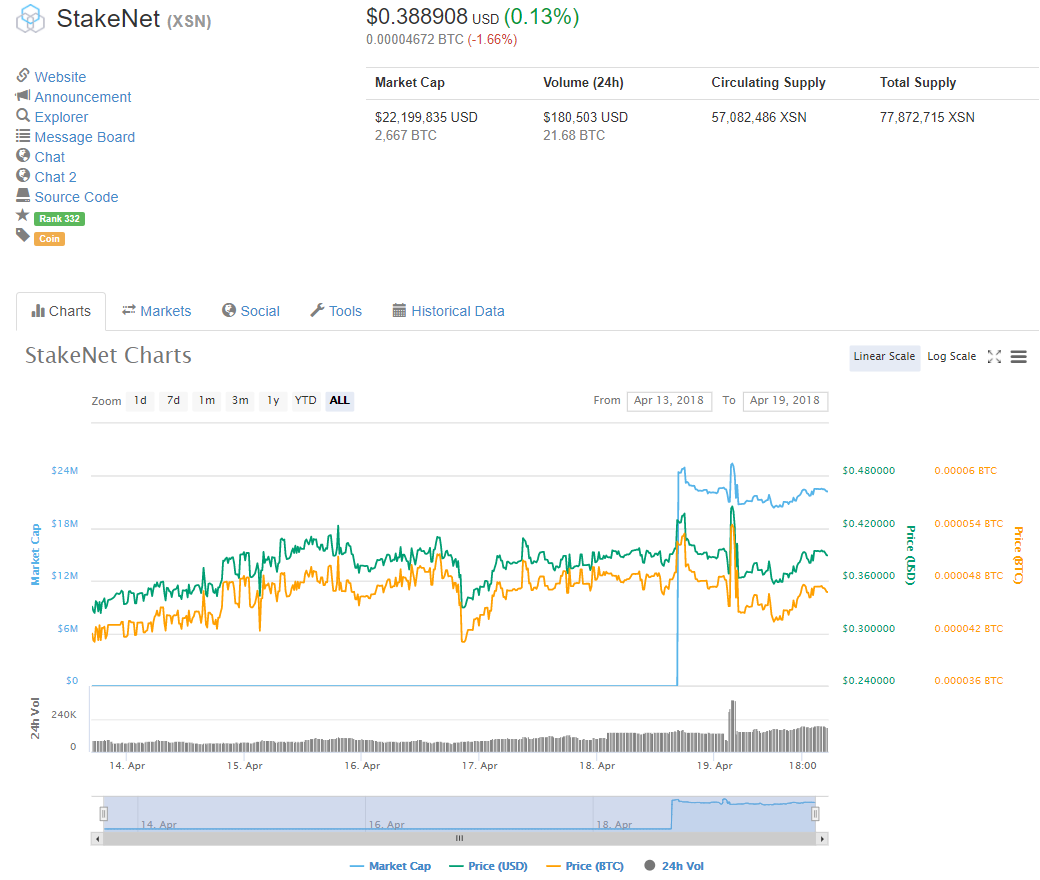The image size is (1040, 880).
Task: Click the list icon beside Message Board
Action: 23,136
